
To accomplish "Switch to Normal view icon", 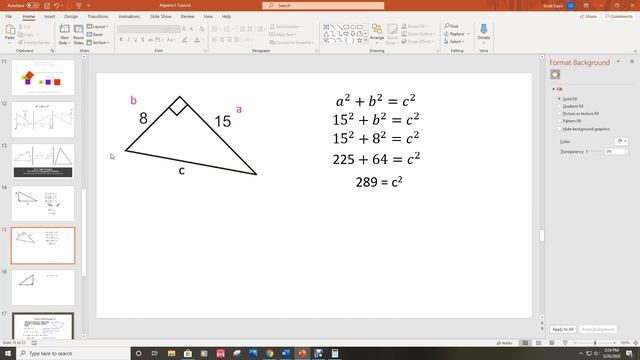I will 526,343.
